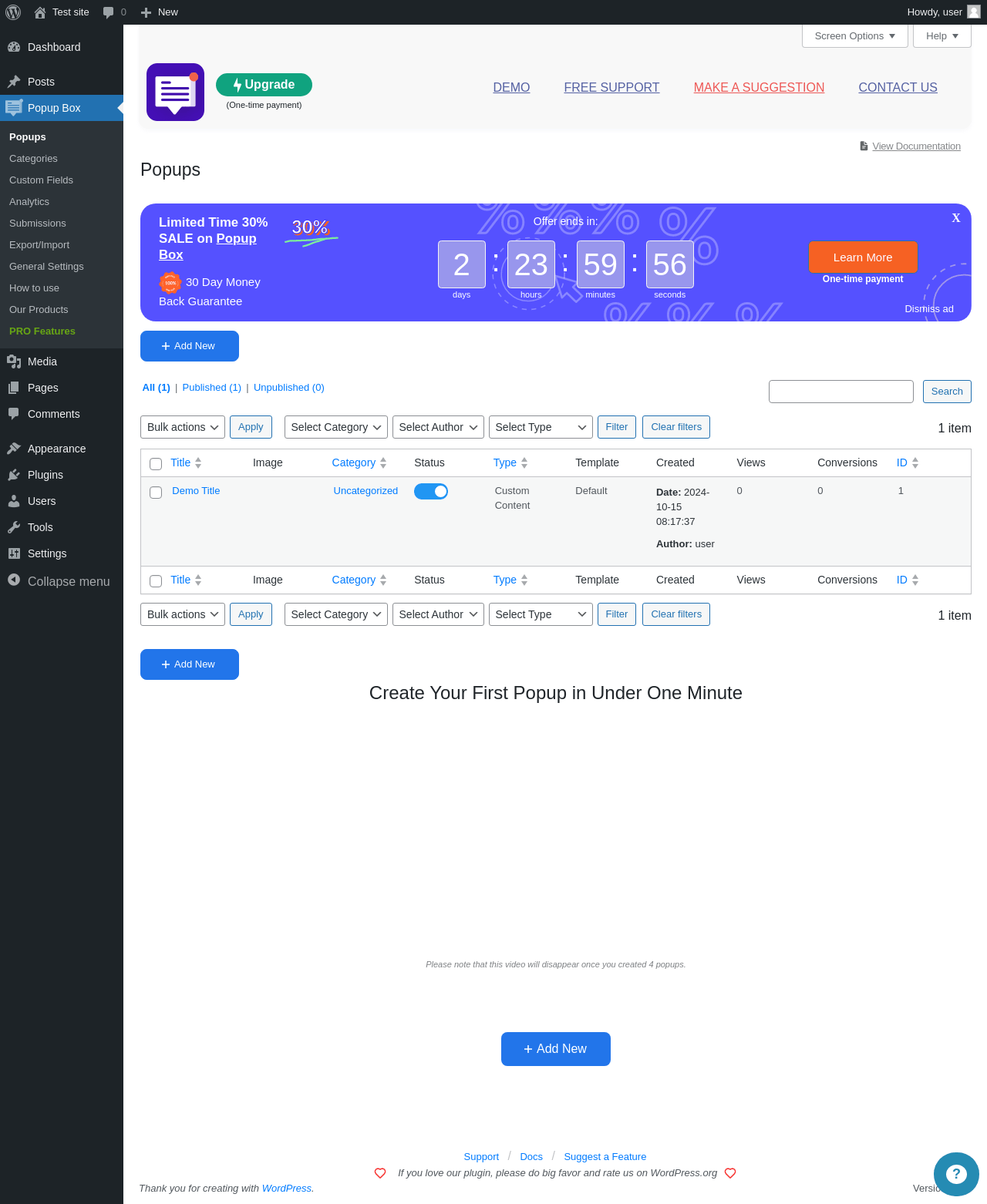Open the user avatar in the top right
Screen dimensions: 987x1204
[974, 12]
